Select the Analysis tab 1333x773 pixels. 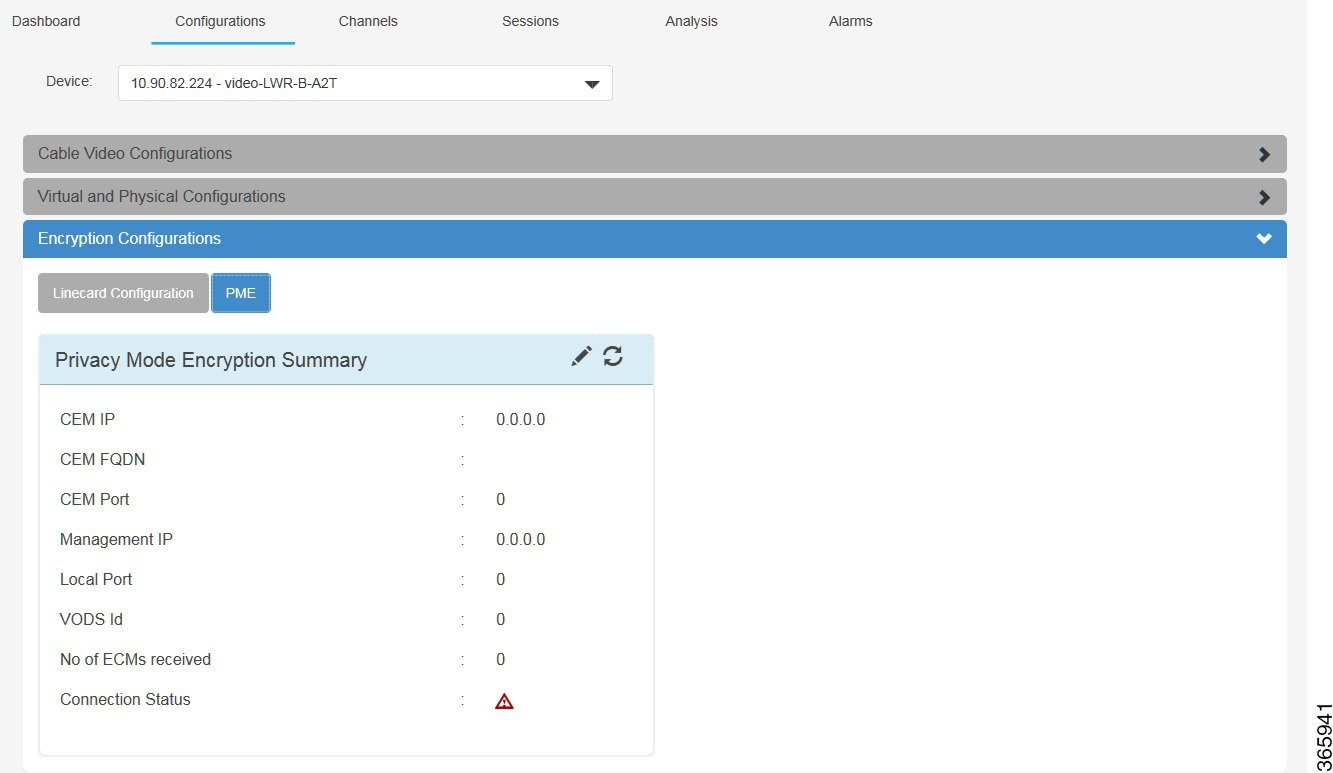691,20
